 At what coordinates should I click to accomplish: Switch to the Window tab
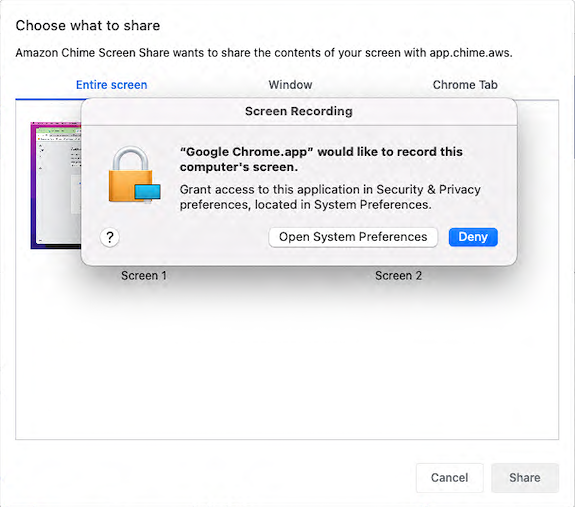(290, 85)
